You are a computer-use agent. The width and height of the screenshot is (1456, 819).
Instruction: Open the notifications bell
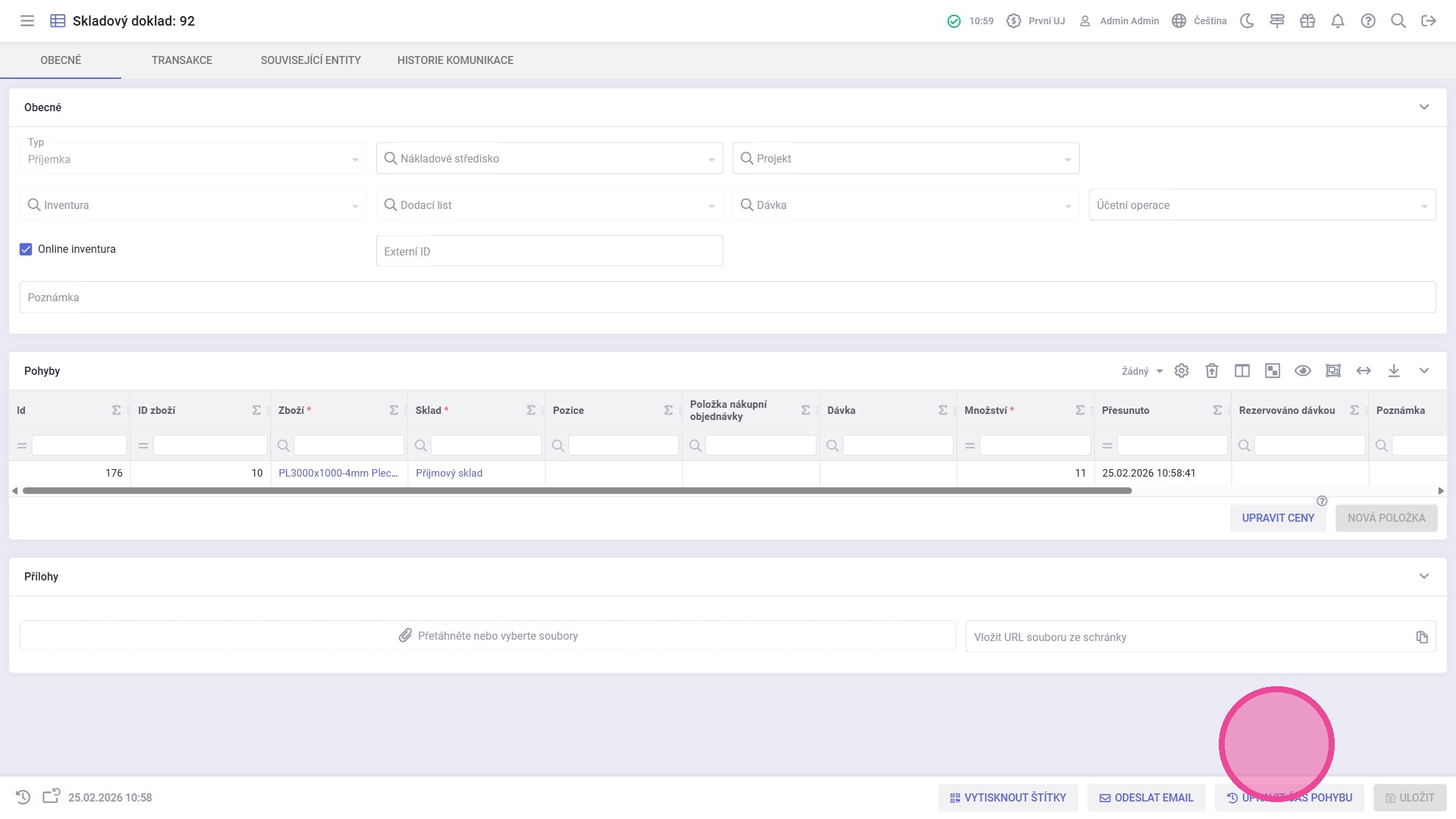pyautogui.click(x=1337, y=21)
